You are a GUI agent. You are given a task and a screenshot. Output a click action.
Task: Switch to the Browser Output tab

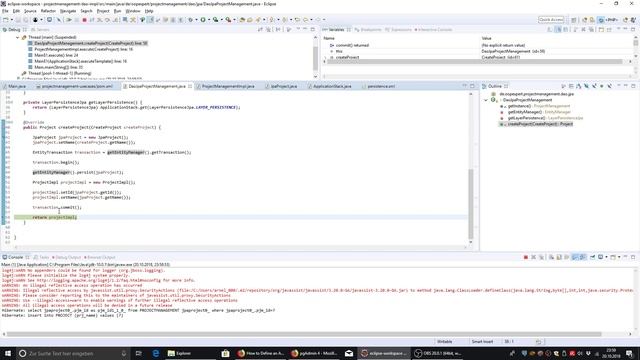100,257
